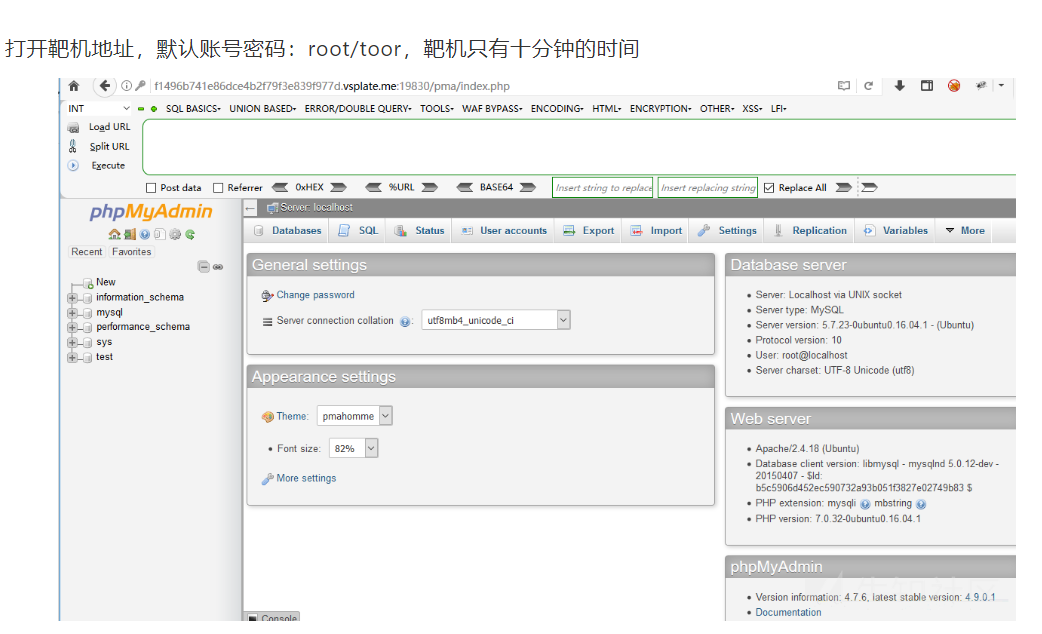1042x634 pixels.
Task: Click the navigation panel settings gear icon
Action: [175, 234]
